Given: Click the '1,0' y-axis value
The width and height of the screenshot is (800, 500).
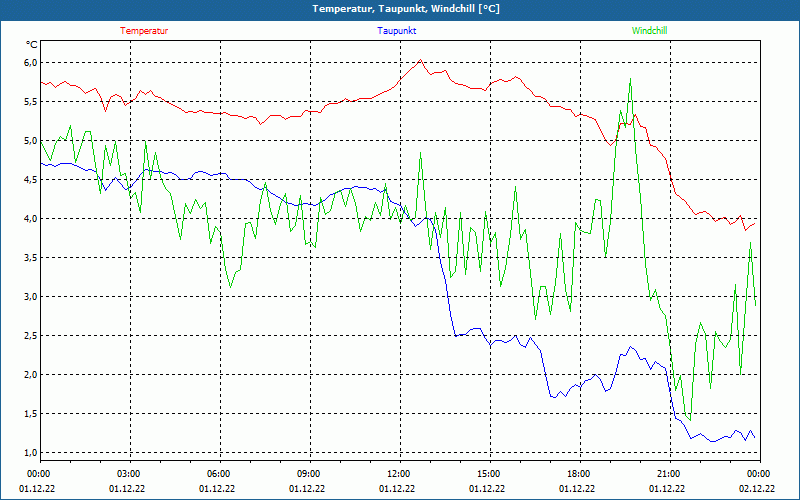Looking at the screenshot, I should [x=31, y=453].
